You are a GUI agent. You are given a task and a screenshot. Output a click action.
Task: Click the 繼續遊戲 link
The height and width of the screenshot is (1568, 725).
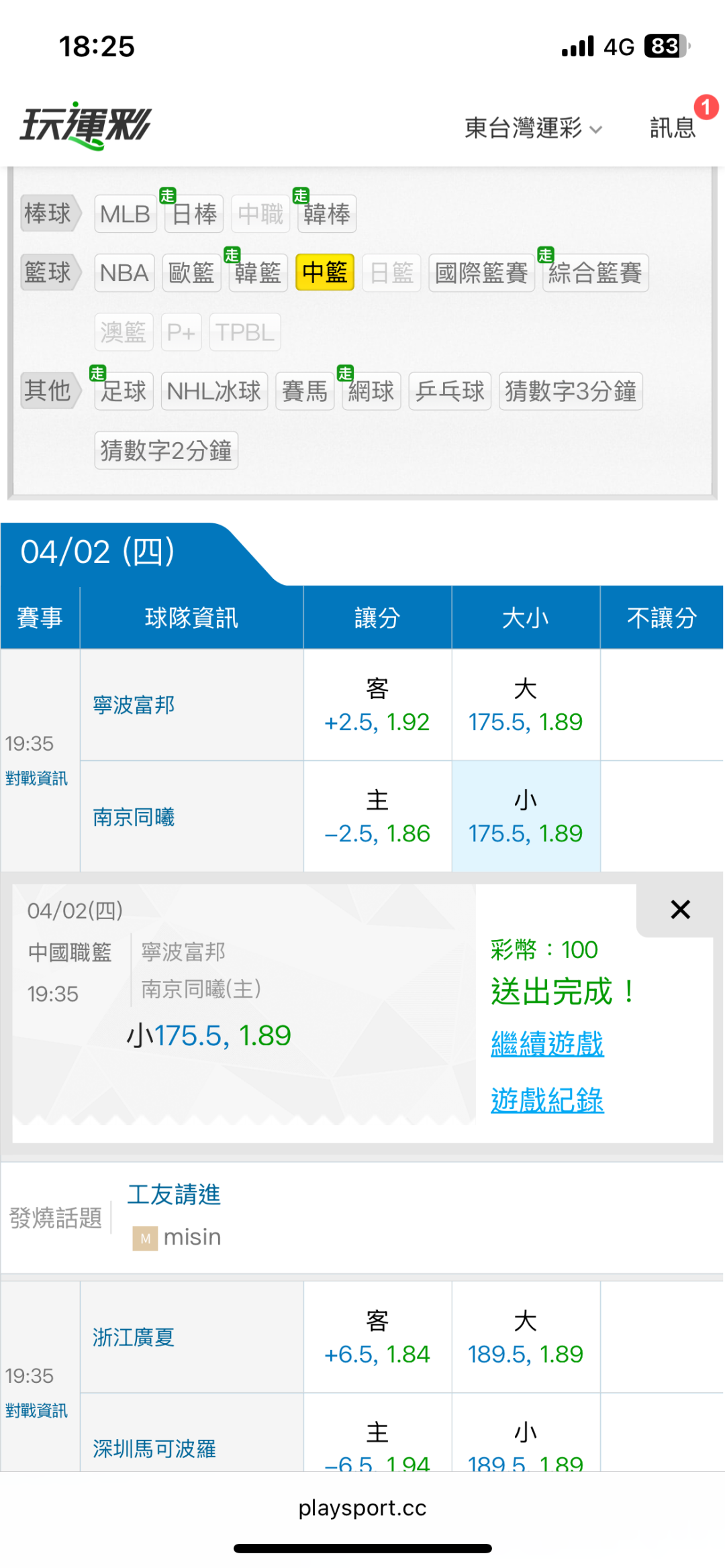(547, 1044)
